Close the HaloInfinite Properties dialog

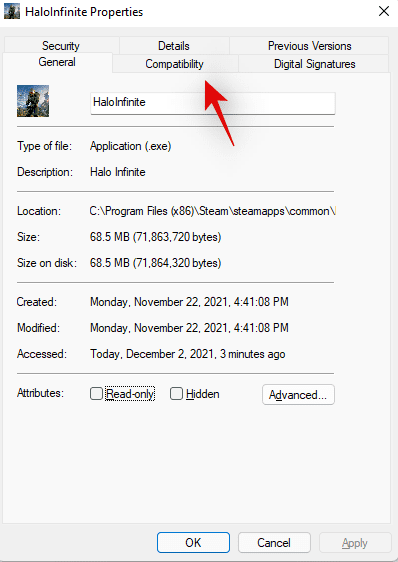(x=384, y=11)
